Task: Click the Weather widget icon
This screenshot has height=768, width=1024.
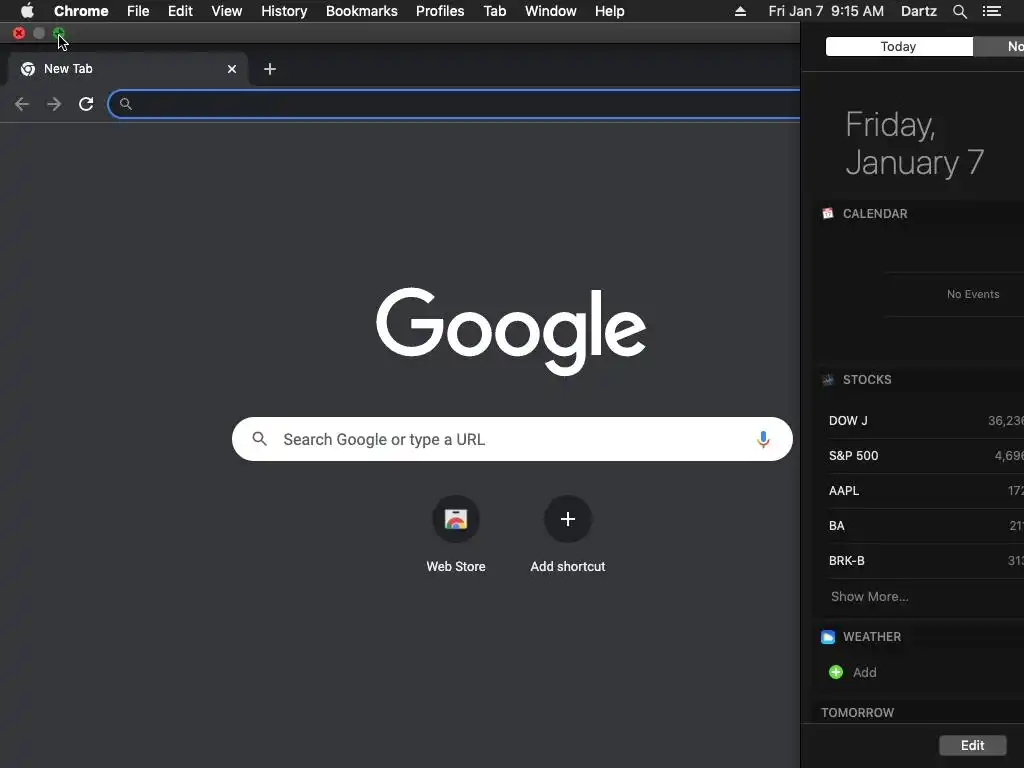Action: point(828,637)
